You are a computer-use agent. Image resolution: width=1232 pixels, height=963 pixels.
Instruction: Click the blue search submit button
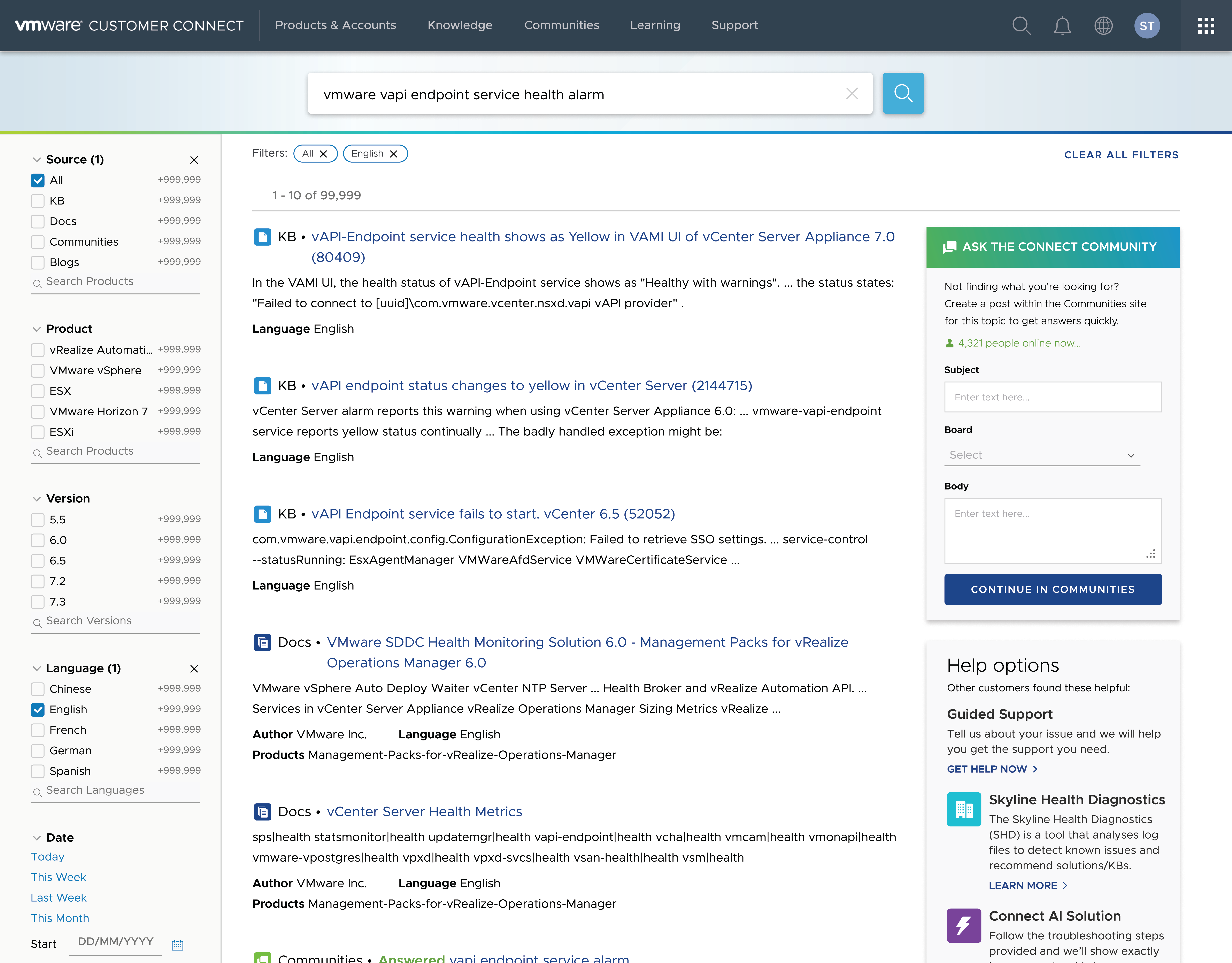tap(903, 93)
